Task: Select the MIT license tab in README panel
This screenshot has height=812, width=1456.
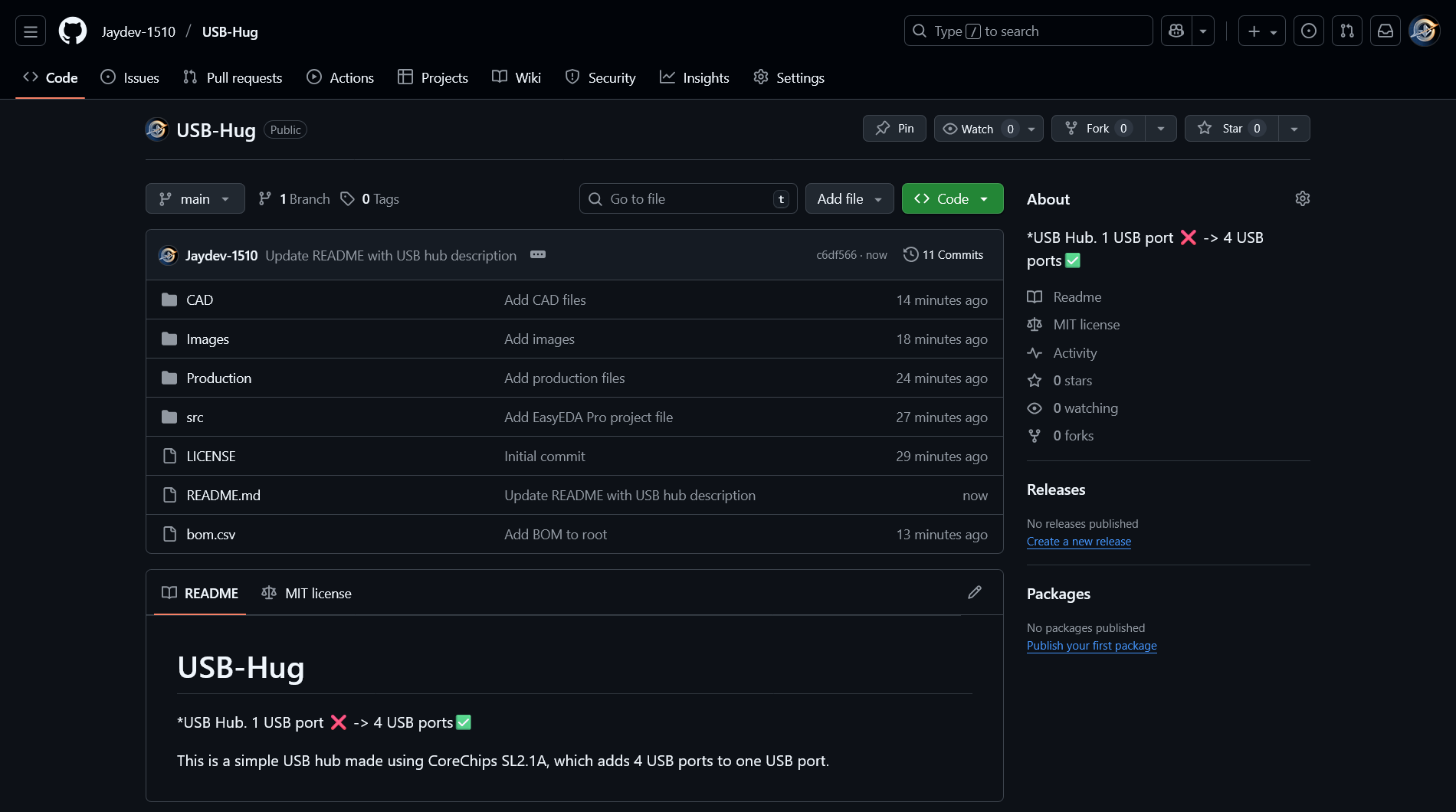Action: [307, 594]
